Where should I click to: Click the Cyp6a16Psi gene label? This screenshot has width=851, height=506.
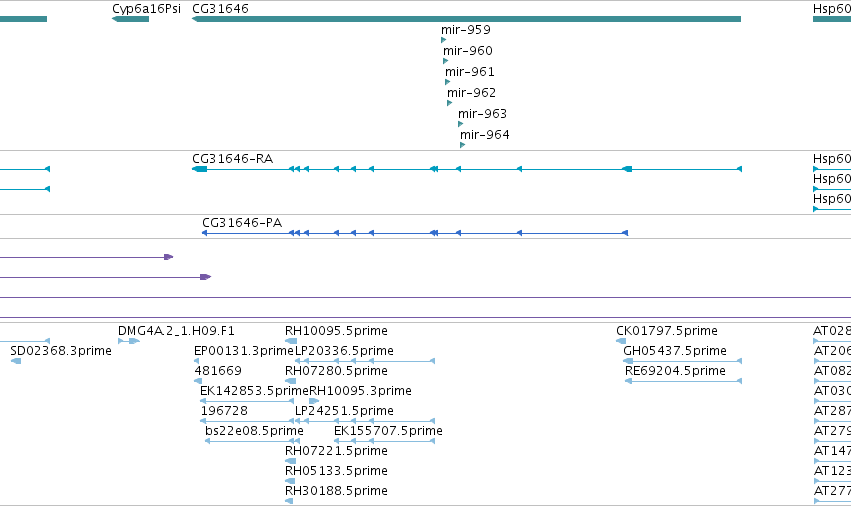tap(147, 9)
